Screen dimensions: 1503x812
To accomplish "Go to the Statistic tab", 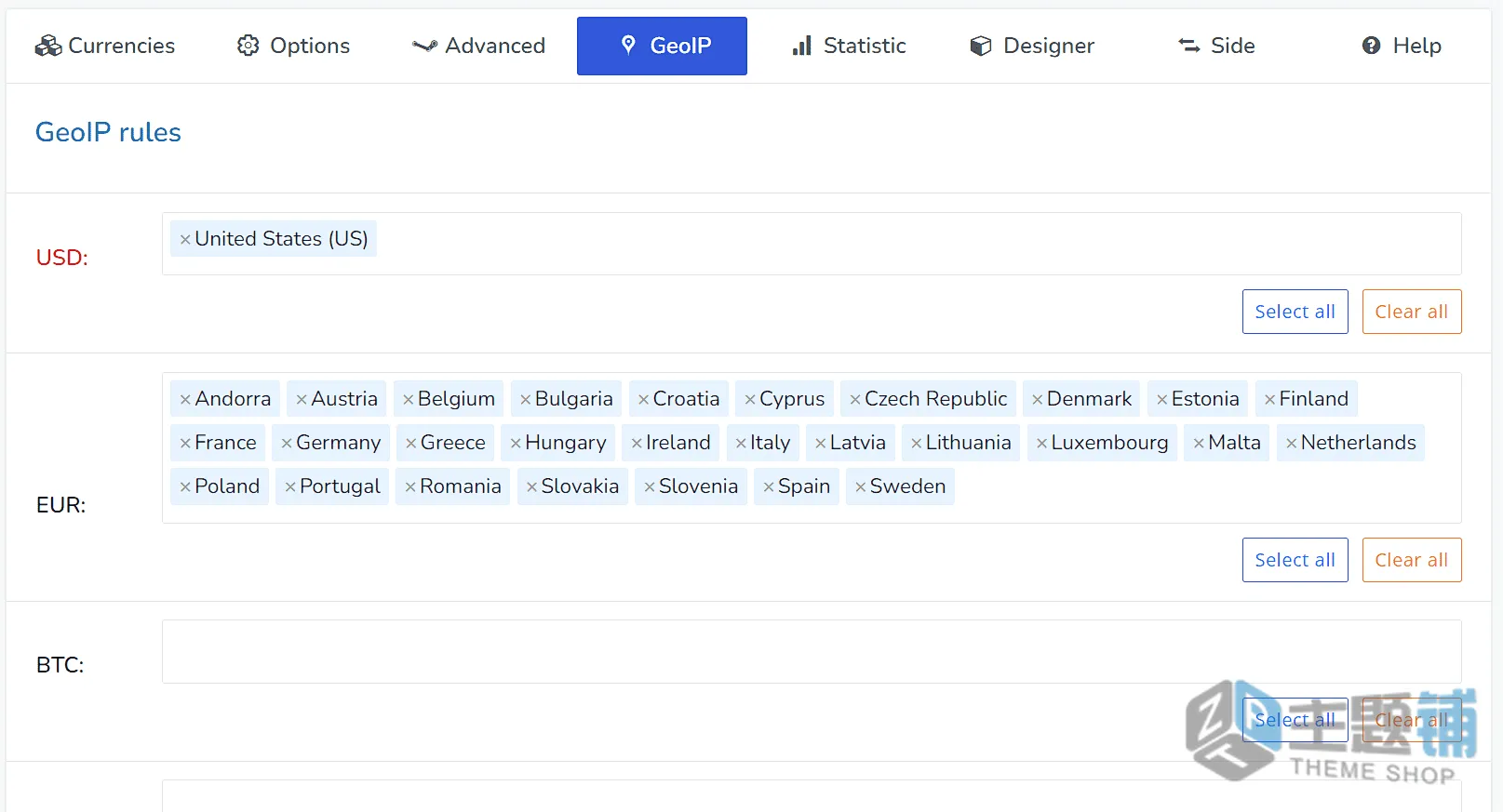I will pos(849,46).
